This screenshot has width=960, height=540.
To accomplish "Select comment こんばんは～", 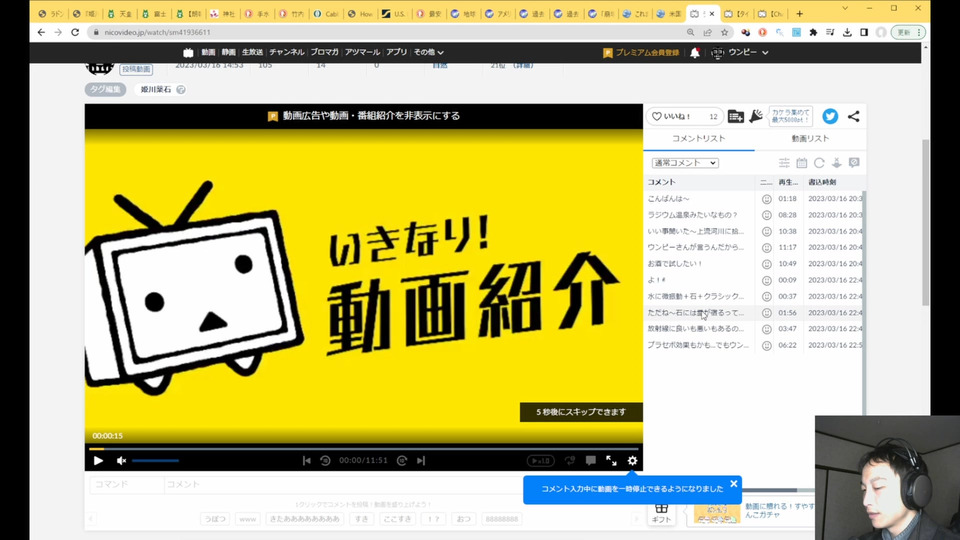I will [669, 198].
